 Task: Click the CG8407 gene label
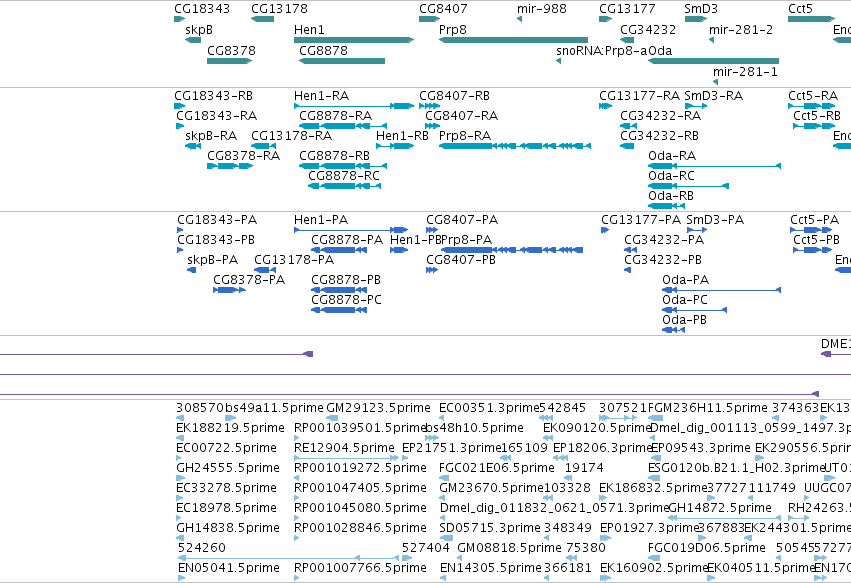coord(443,9)
